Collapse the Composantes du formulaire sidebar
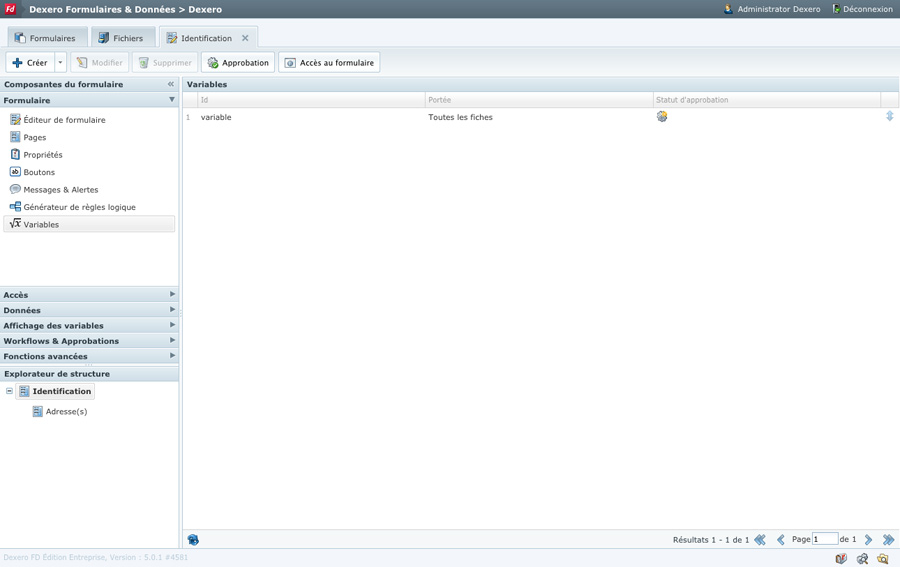The width and height of the screenshot is (900, 567). pyautogui.click(x=171, y=85)
